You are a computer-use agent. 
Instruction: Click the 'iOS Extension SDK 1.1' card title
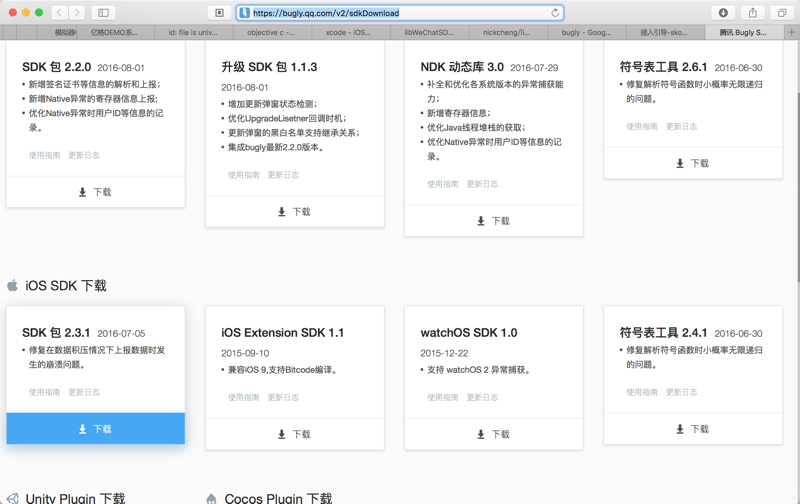(x=283, y=333)
